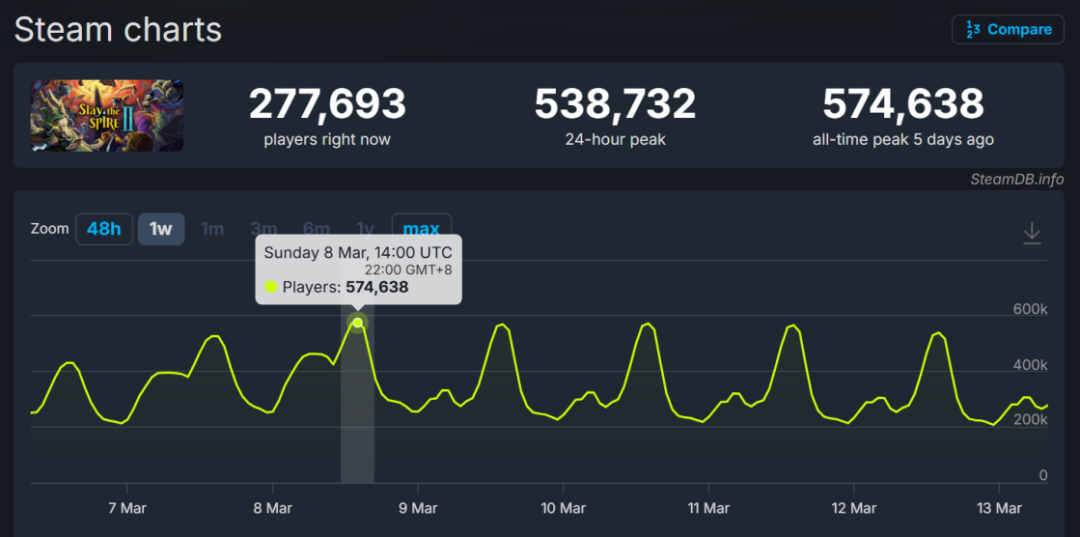Set chart zoom to max
Screen dimensions: 1080x537
tap(422, 229)
